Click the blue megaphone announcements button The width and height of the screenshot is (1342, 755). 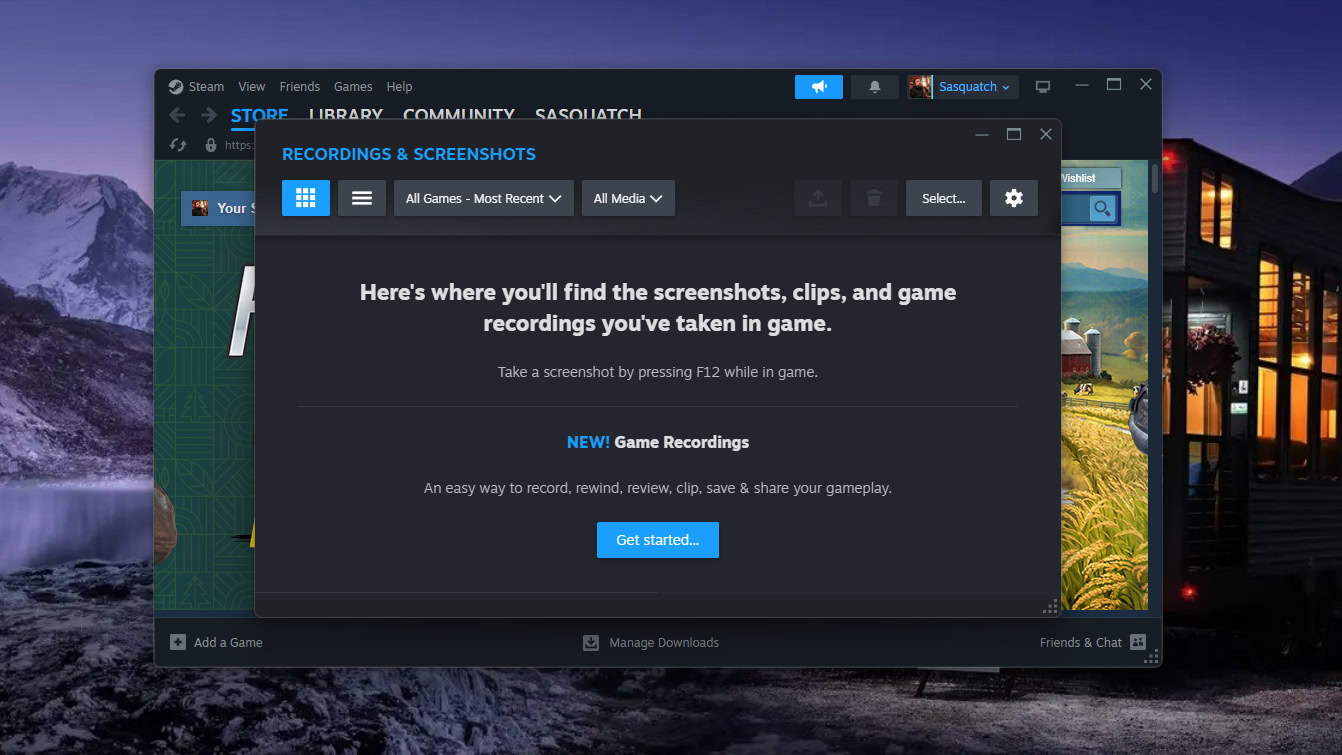tap(819, 87)
